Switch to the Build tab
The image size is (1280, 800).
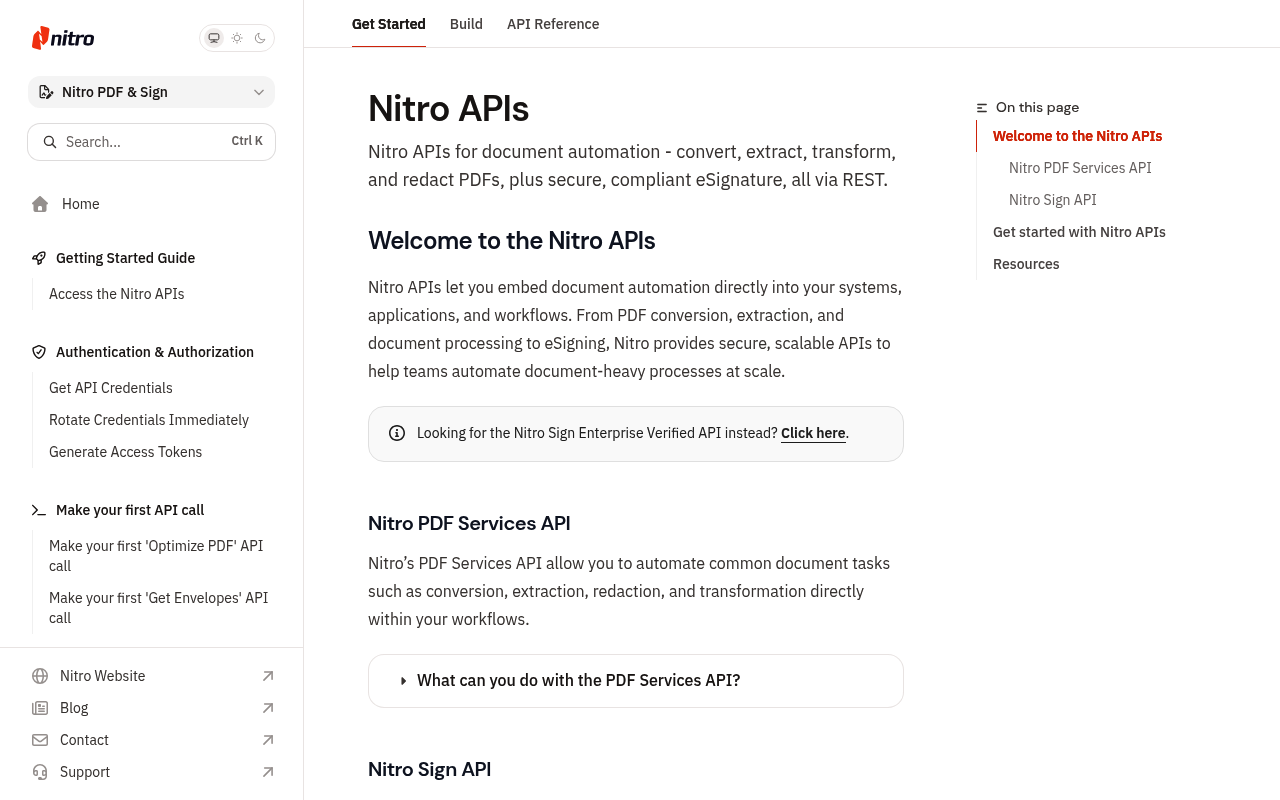coord(466,24)
